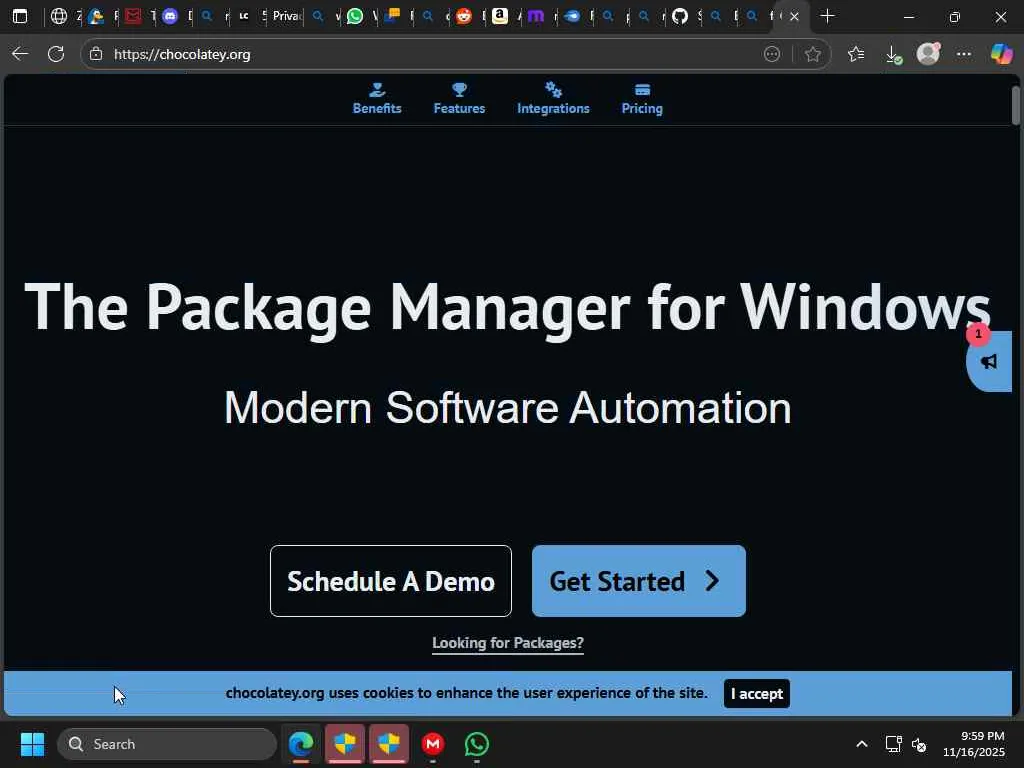Screen dimensions: 1024x768
Task: Go to the Pricing section
Action: pos(642,99)
